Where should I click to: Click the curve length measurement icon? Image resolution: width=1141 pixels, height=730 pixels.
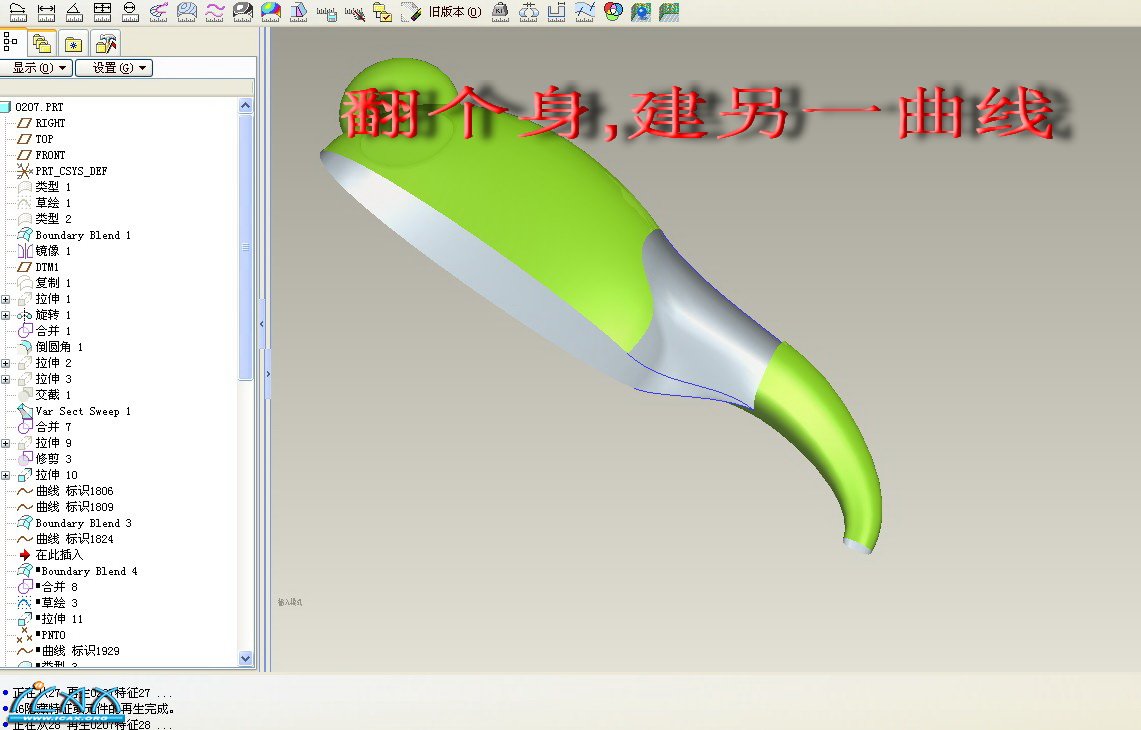(17, 12)
